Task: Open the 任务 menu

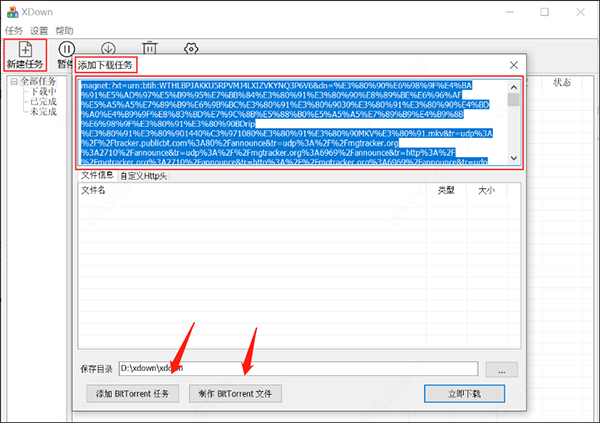Action: pos(14,31)
